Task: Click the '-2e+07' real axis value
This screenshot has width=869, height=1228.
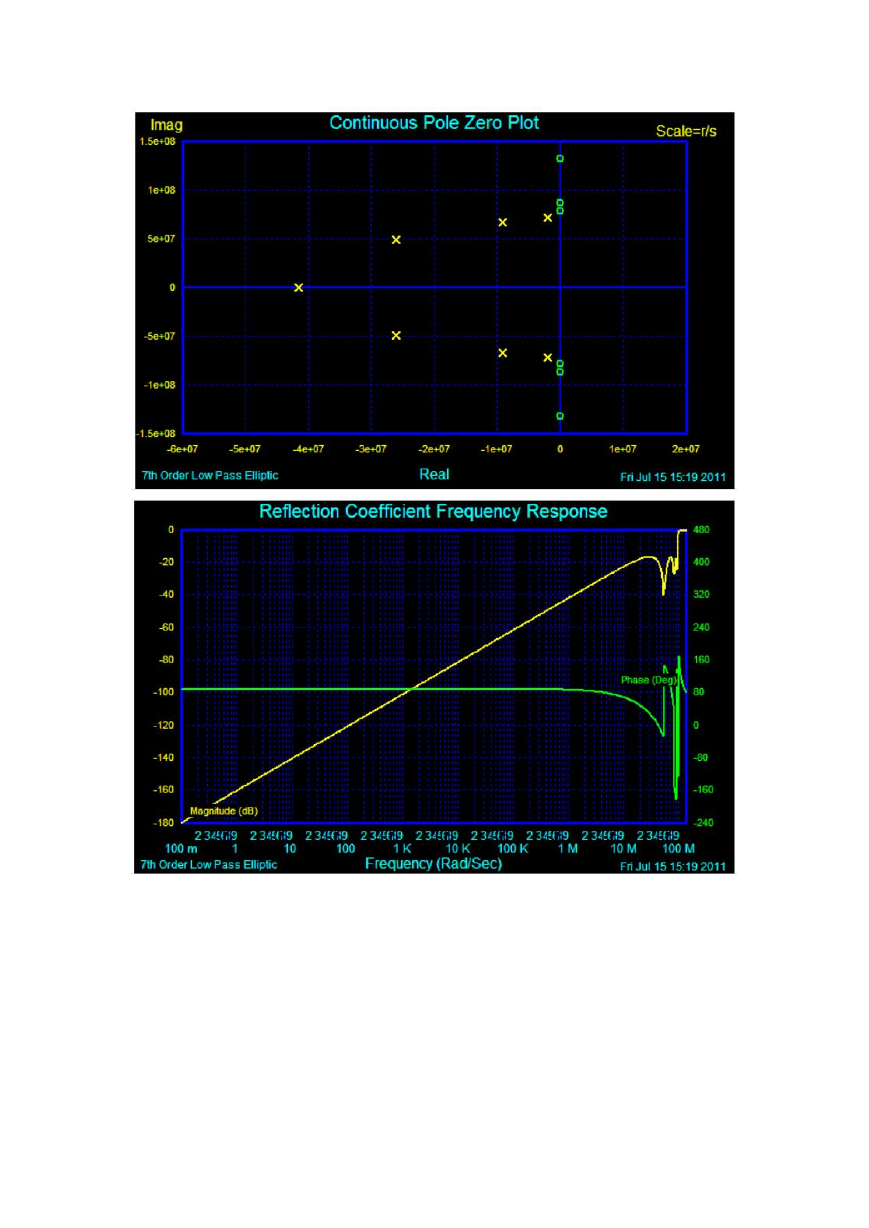Action: click(x=434, y=450)
